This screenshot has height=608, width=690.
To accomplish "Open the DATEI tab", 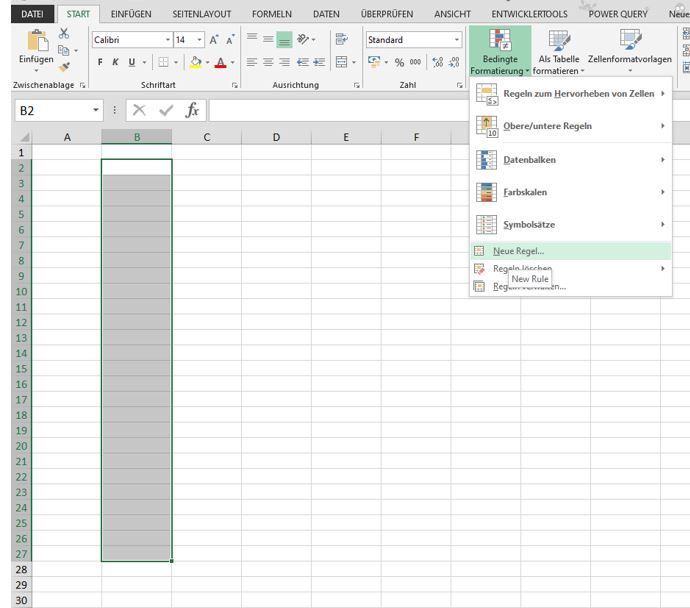I will (33, 14).
